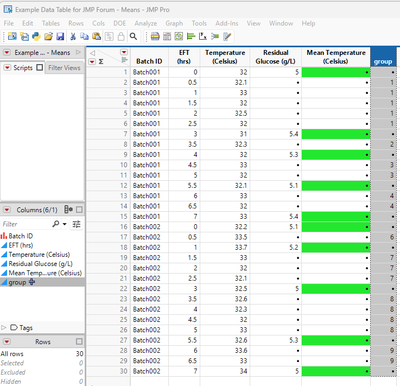400x386 pixels.
Task: Select Residual Glucose (g/L) in Columns list
Action: pos(40,264)
